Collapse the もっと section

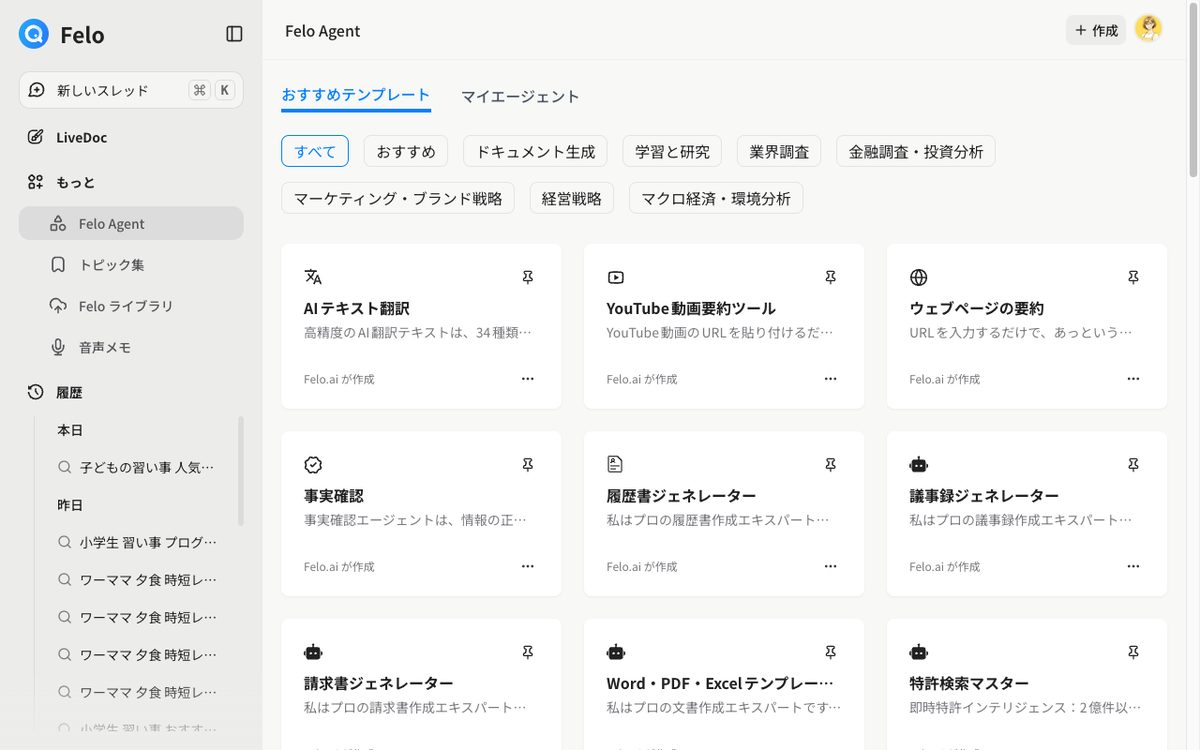pos(75,182)
